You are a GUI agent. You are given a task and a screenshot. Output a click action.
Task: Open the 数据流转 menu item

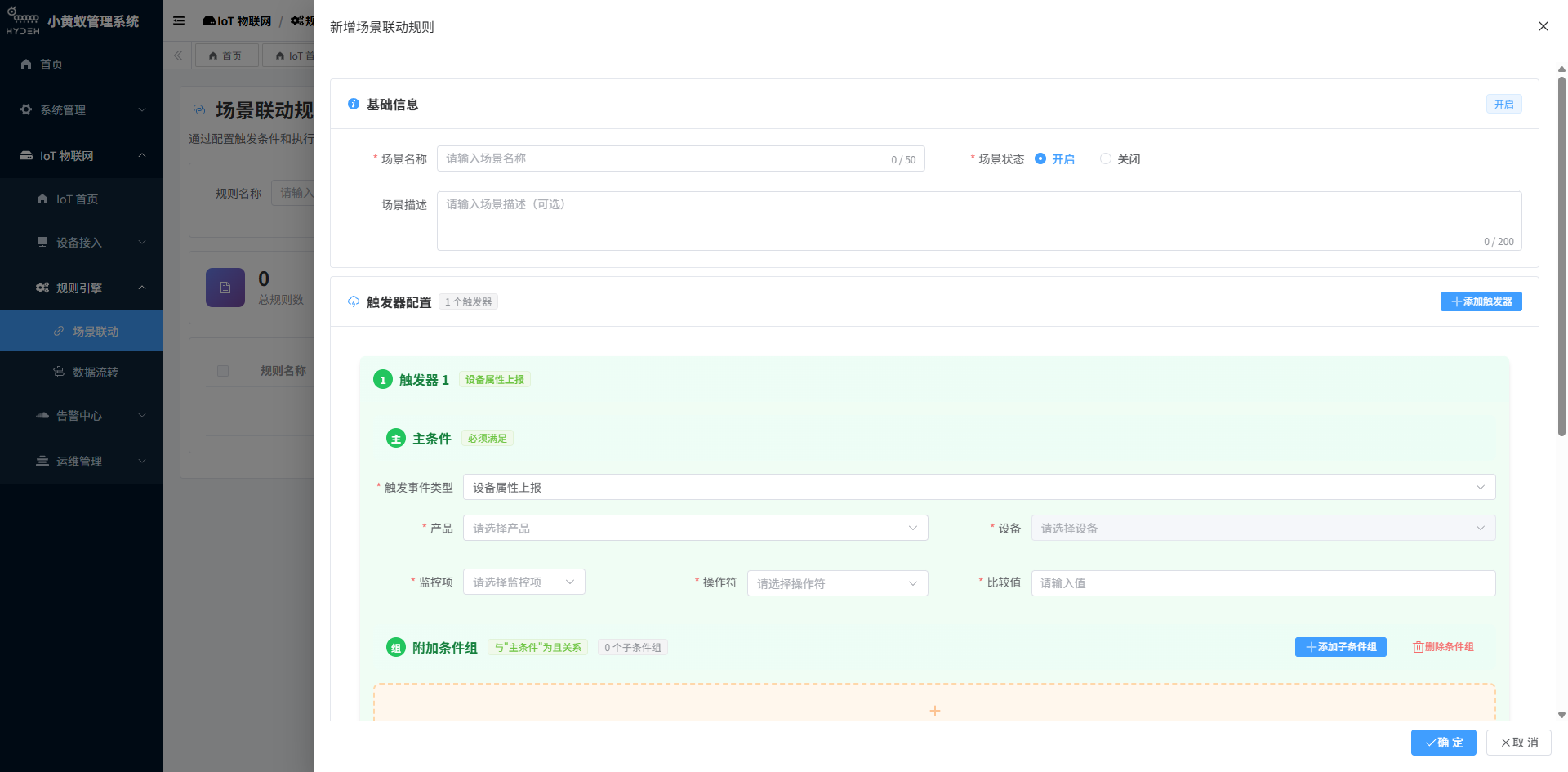click(x=81, y=372)
